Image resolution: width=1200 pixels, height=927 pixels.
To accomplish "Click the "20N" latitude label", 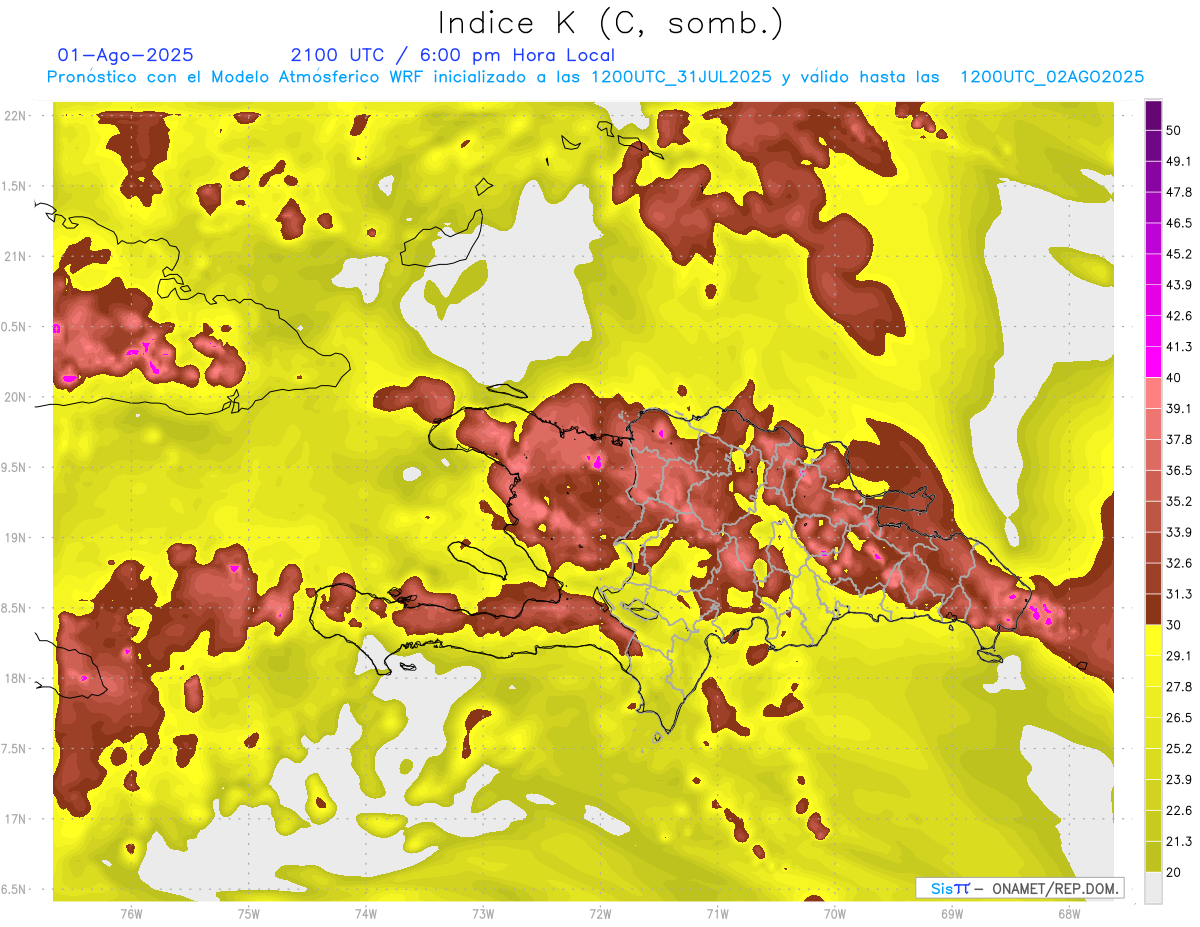I will click(15, 397).
